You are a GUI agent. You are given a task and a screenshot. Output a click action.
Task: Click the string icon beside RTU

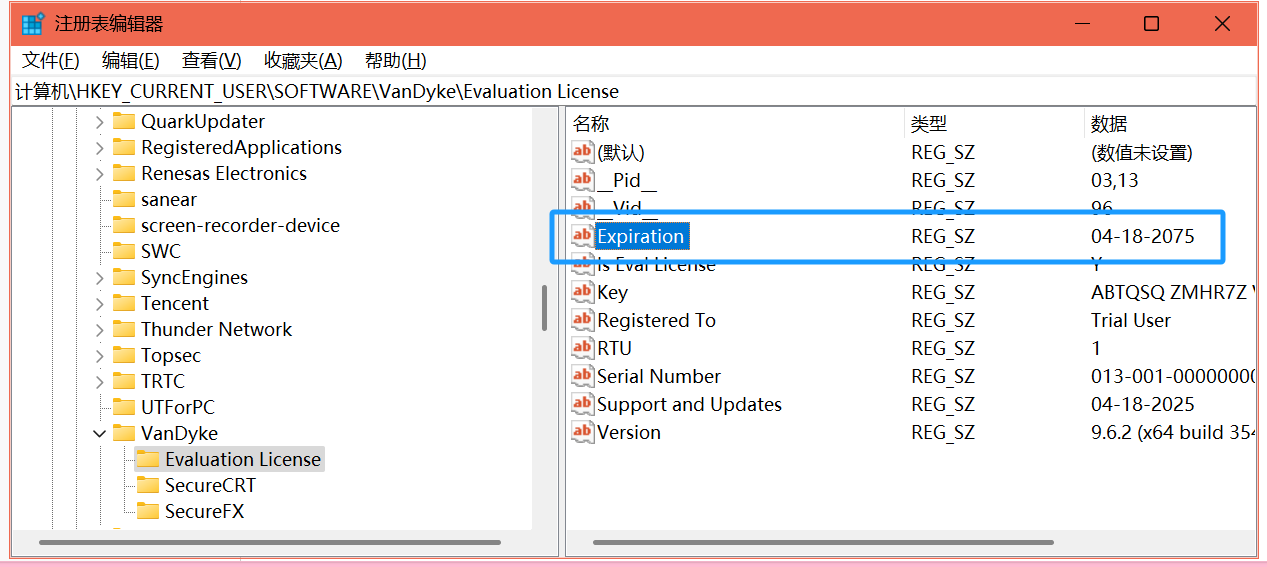[582, 348]
